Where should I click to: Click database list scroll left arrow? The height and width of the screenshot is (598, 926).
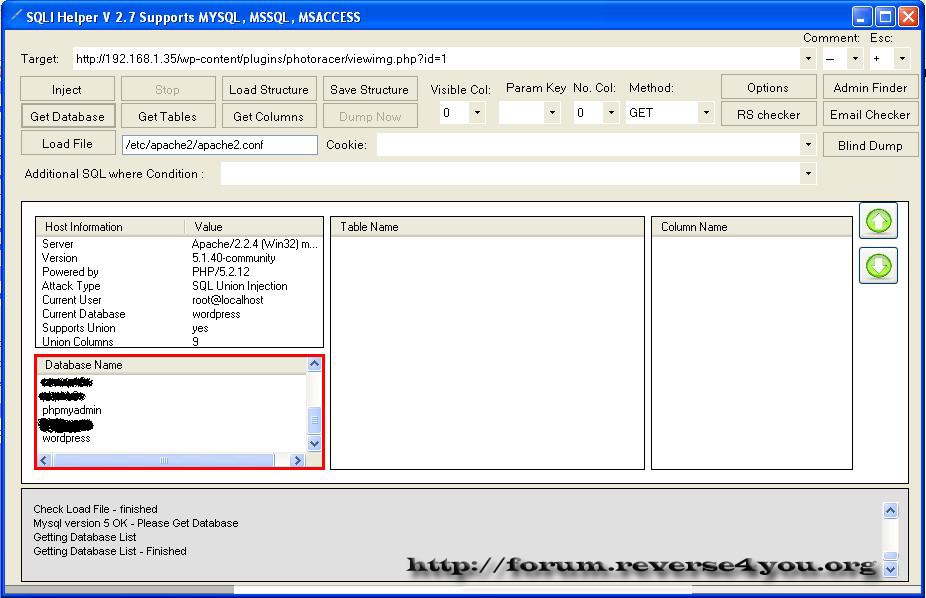[44, 460]
